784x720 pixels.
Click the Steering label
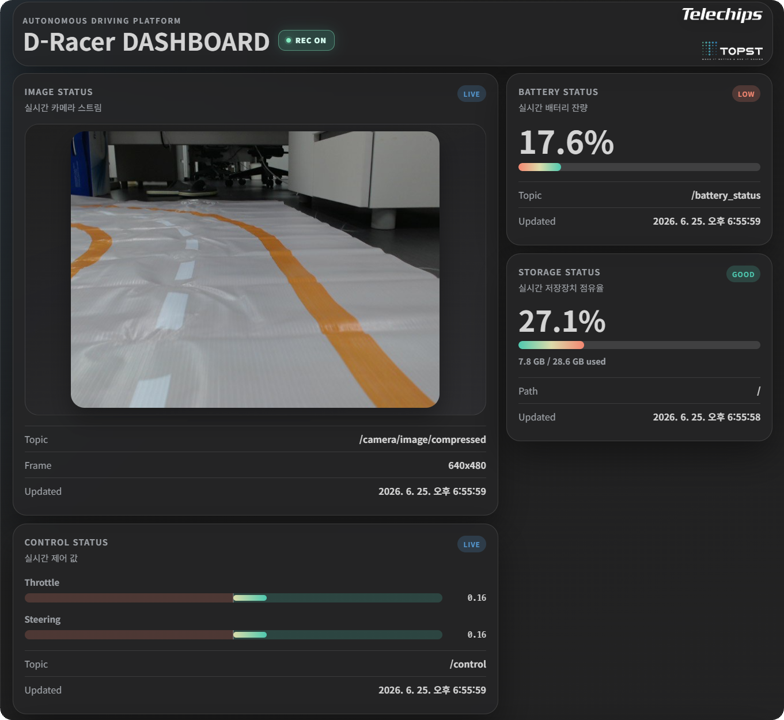click(x=42, y=620)
